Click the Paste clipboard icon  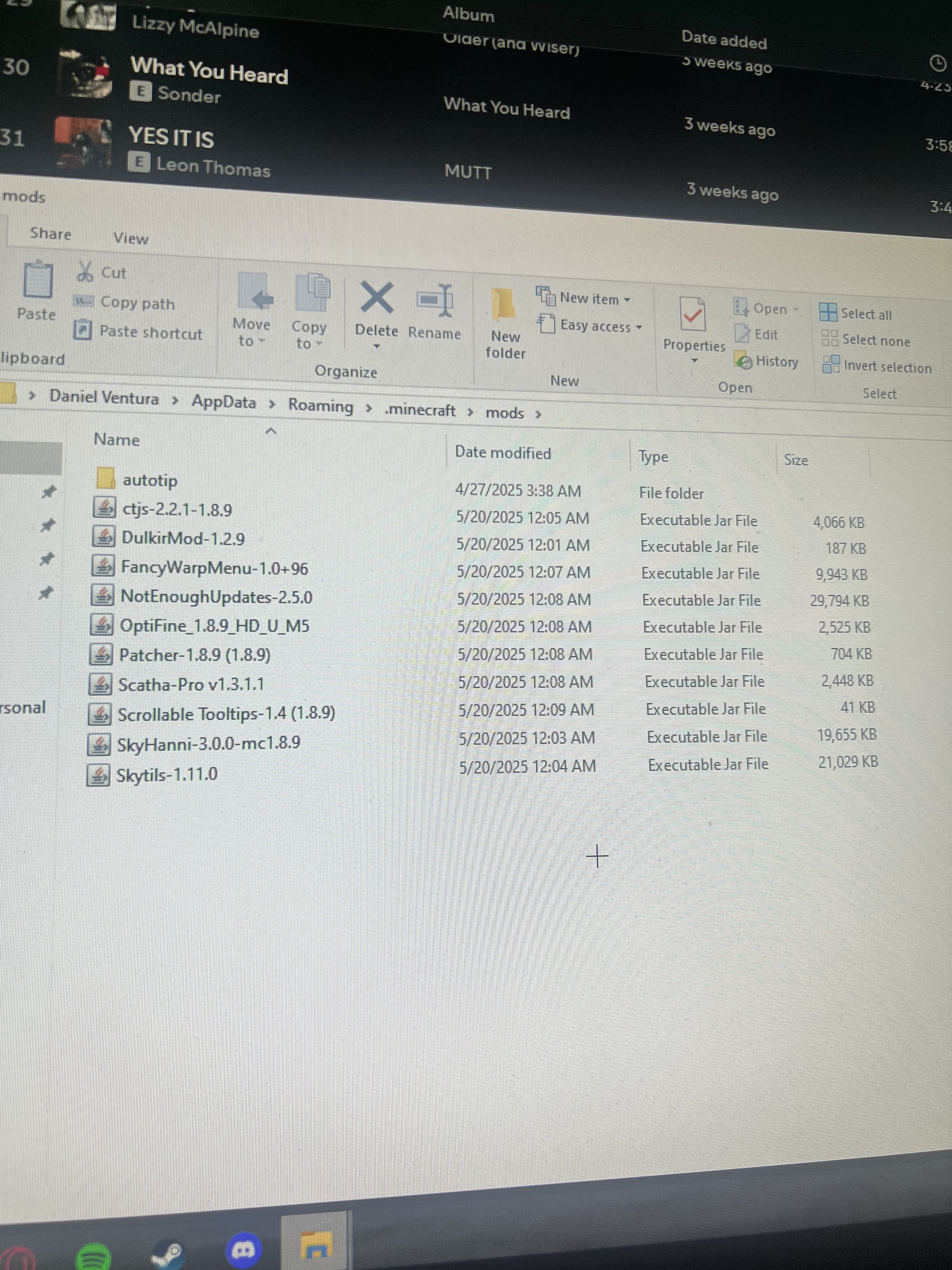pos(38,280)
